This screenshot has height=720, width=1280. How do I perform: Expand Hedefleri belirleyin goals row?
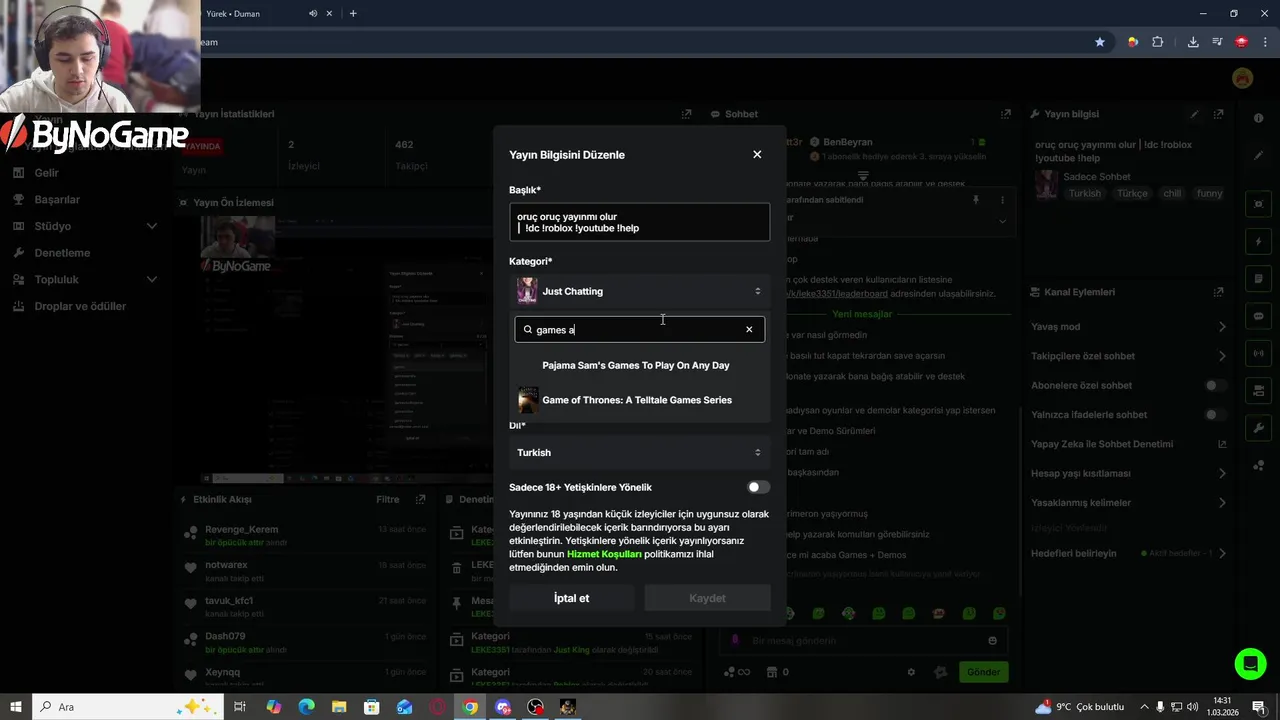[1128, 553]
